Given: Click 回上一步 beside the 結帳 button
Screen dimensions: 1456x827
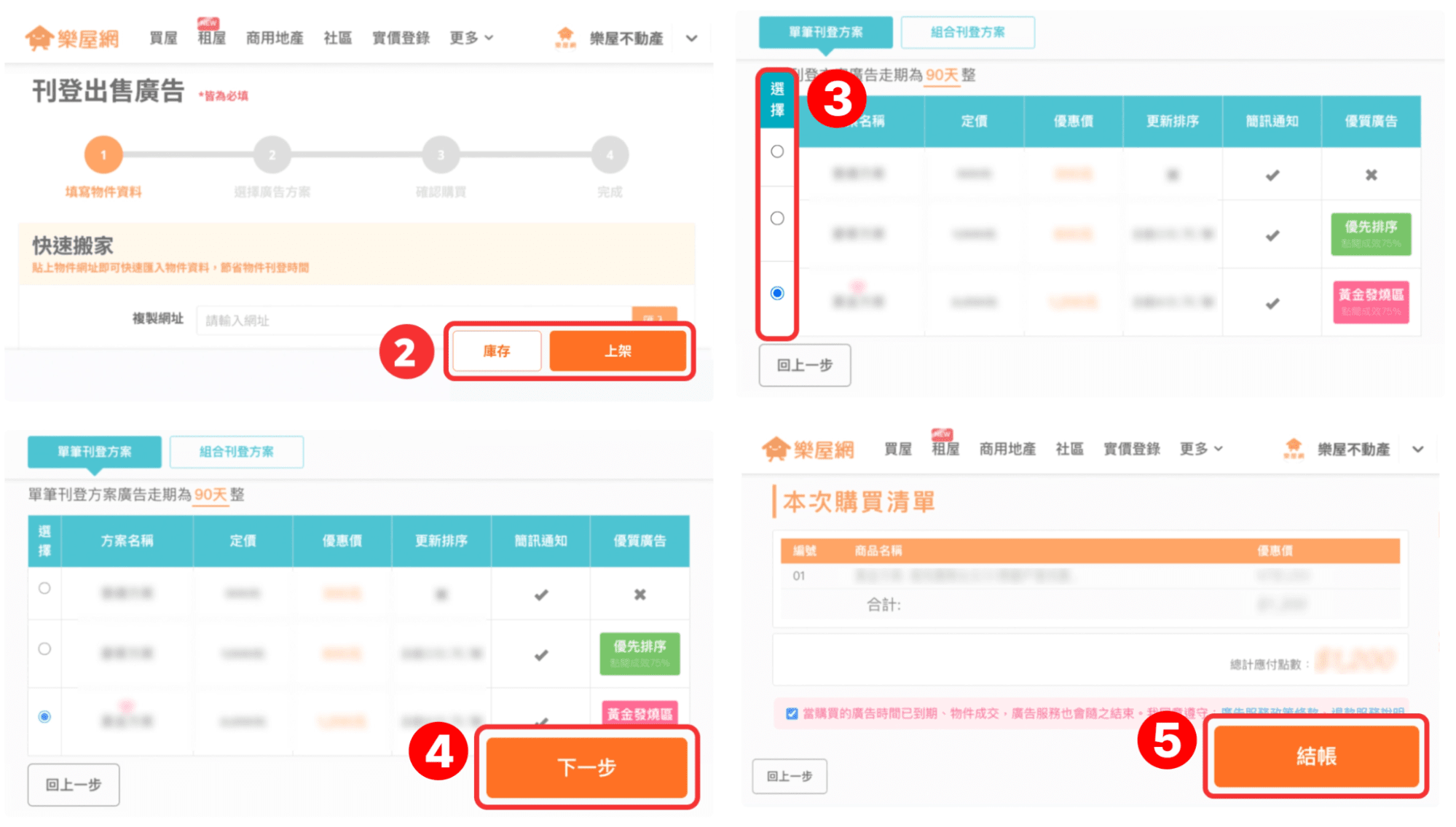Looking at the screenshot, I should click(x=790, y=776).
